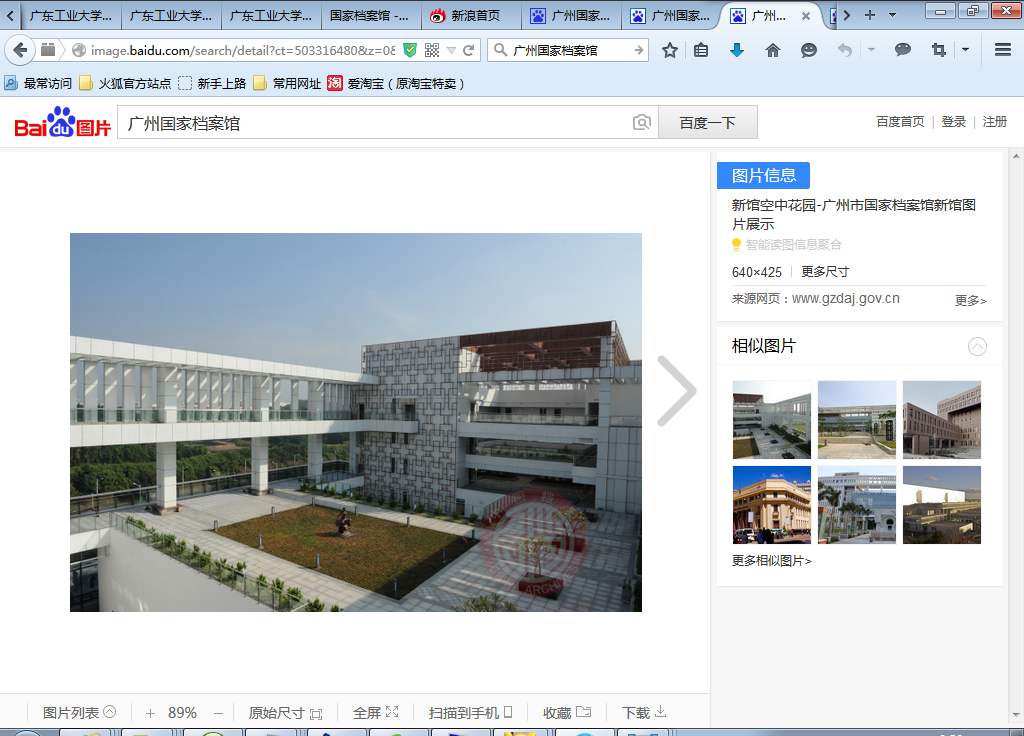Click the 下载 download button
This screenshot has width=1024, height=736.
(644, 713)
